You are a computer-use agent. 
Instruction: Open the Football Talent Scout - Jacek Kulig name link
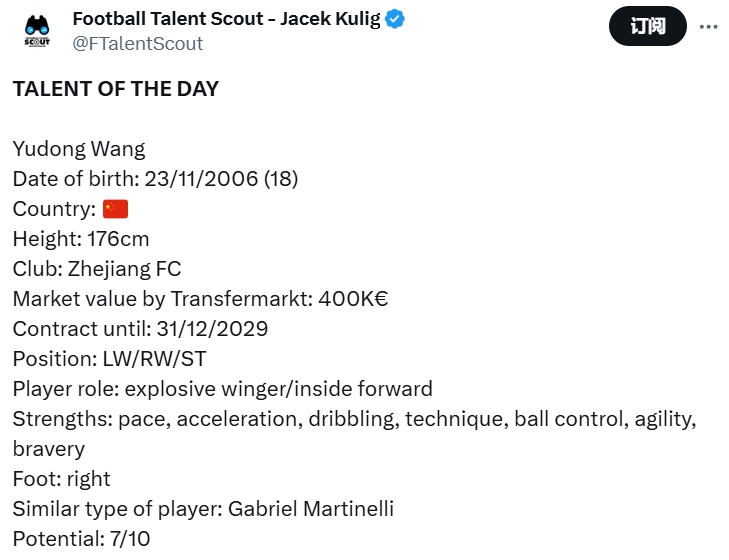pos(227,20)
